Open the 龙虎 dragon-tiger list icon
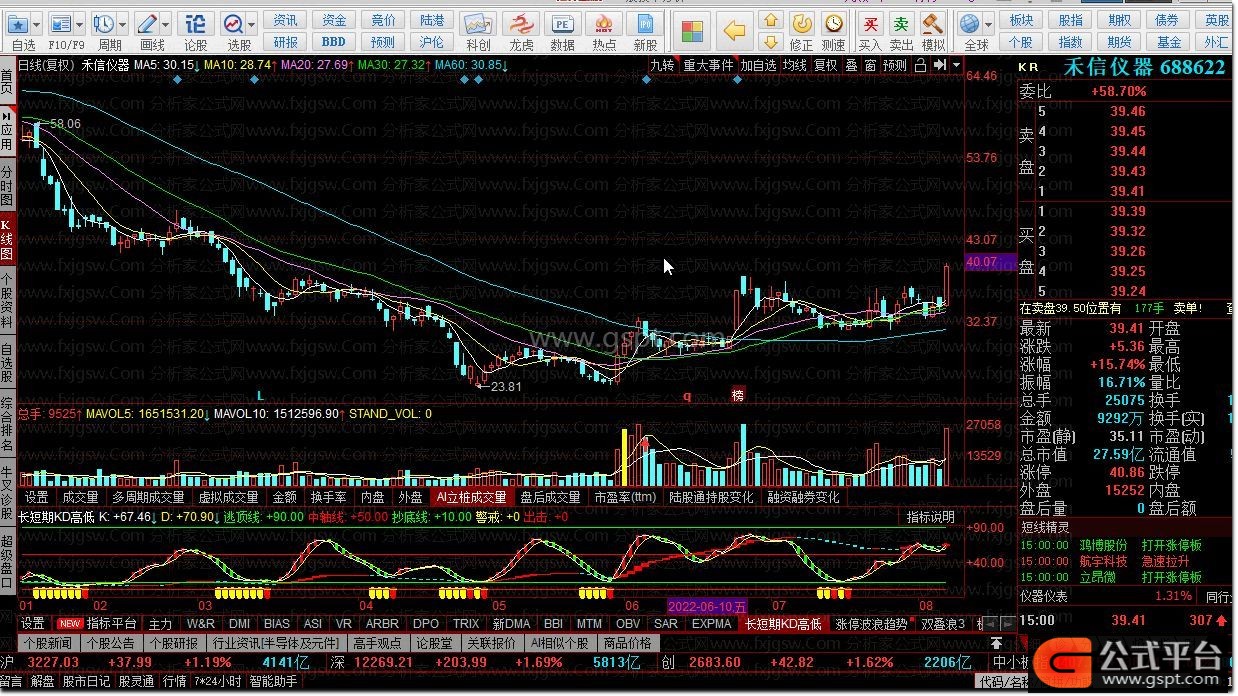1238x696 pixels. click(520, 24)
